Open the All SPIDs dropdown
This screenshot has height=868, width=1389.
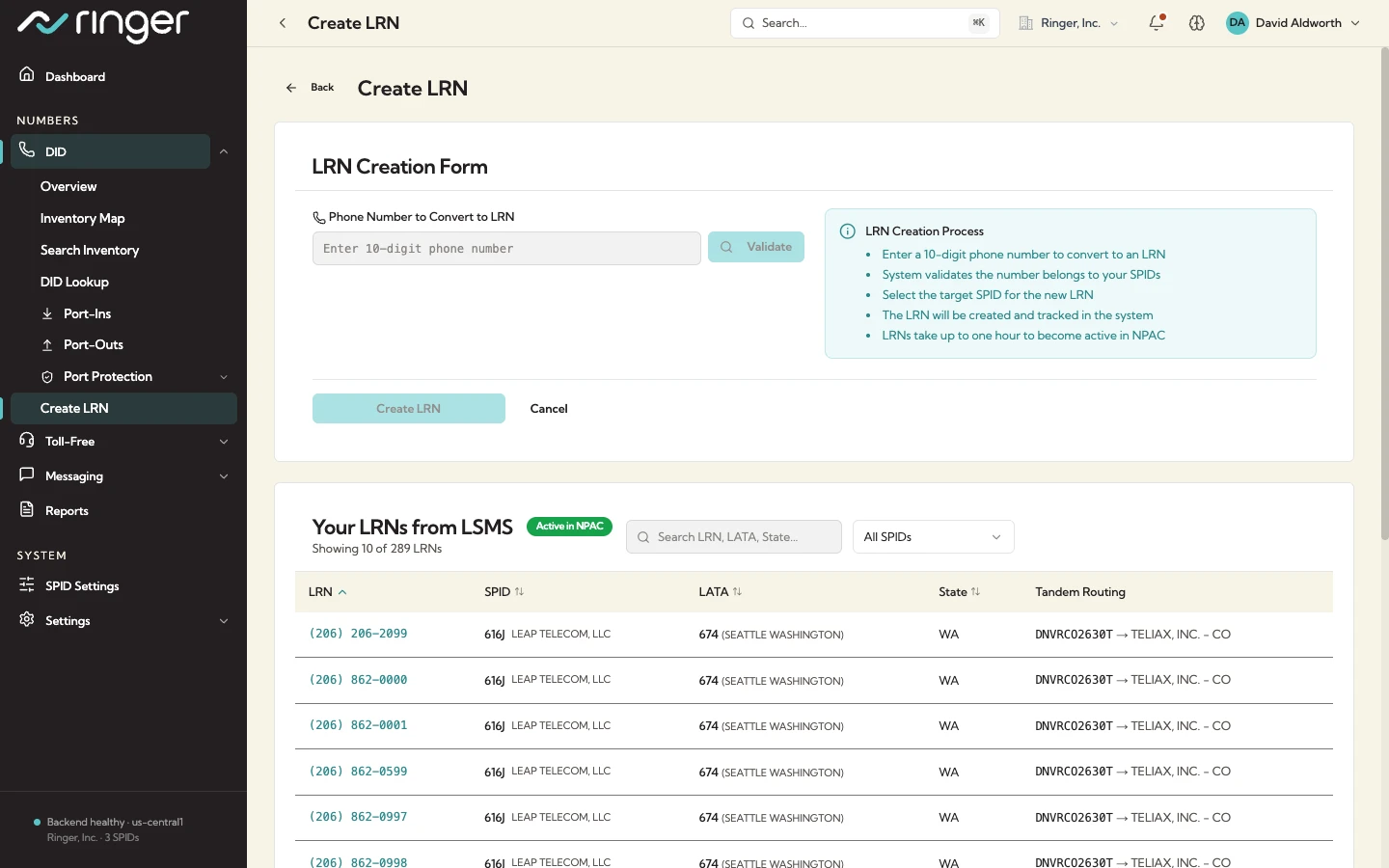tap(933, 537)
